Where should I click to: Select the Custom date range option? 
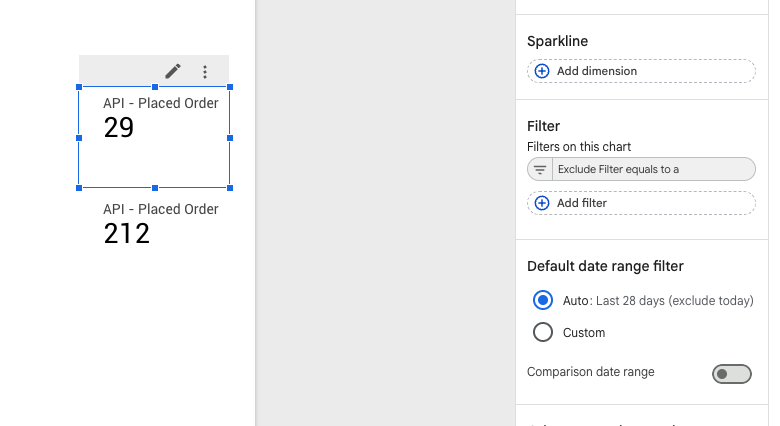(x=543, y=332)
